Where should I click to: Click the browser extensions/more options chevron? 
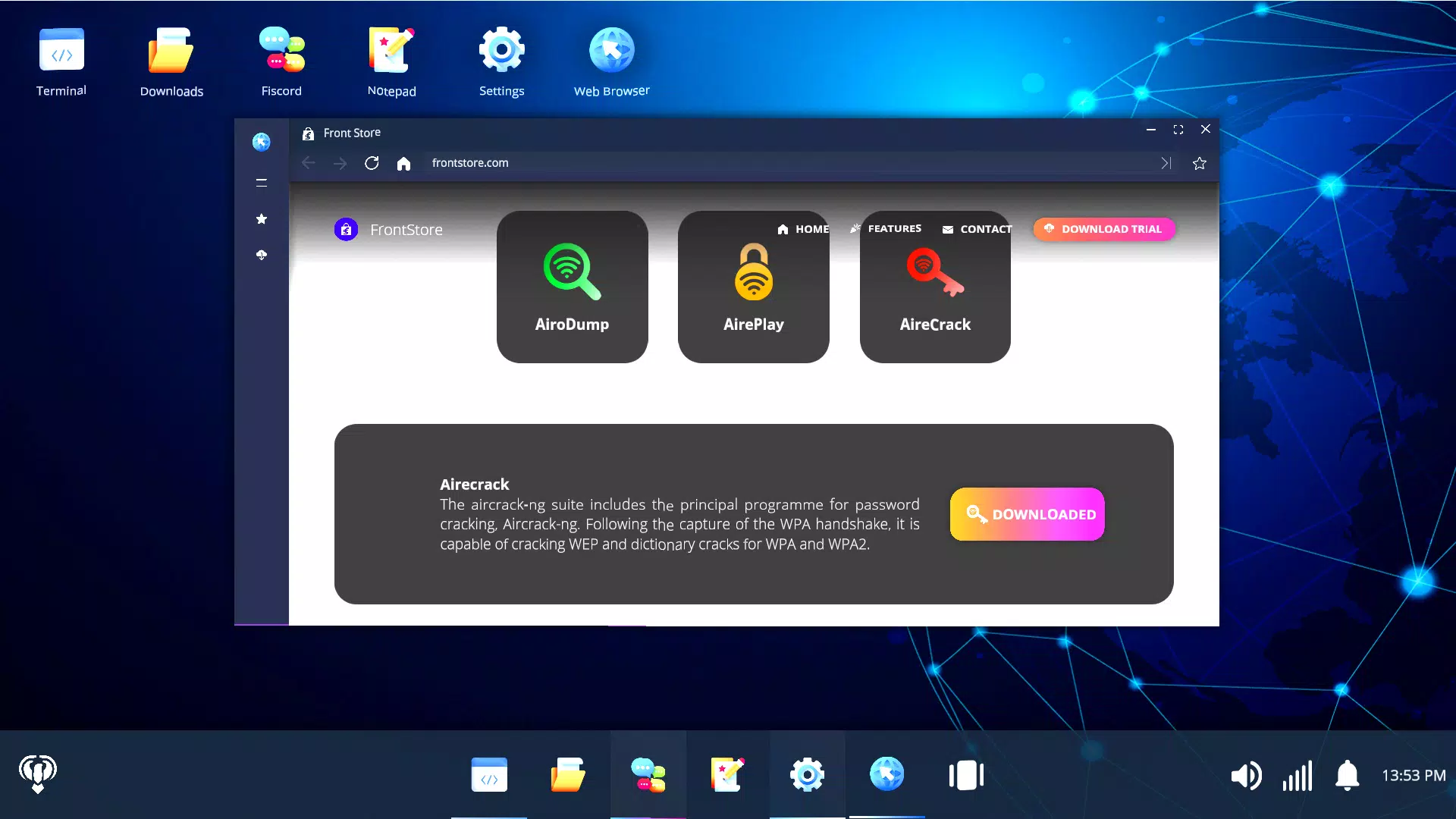[x=1165, y=163]
